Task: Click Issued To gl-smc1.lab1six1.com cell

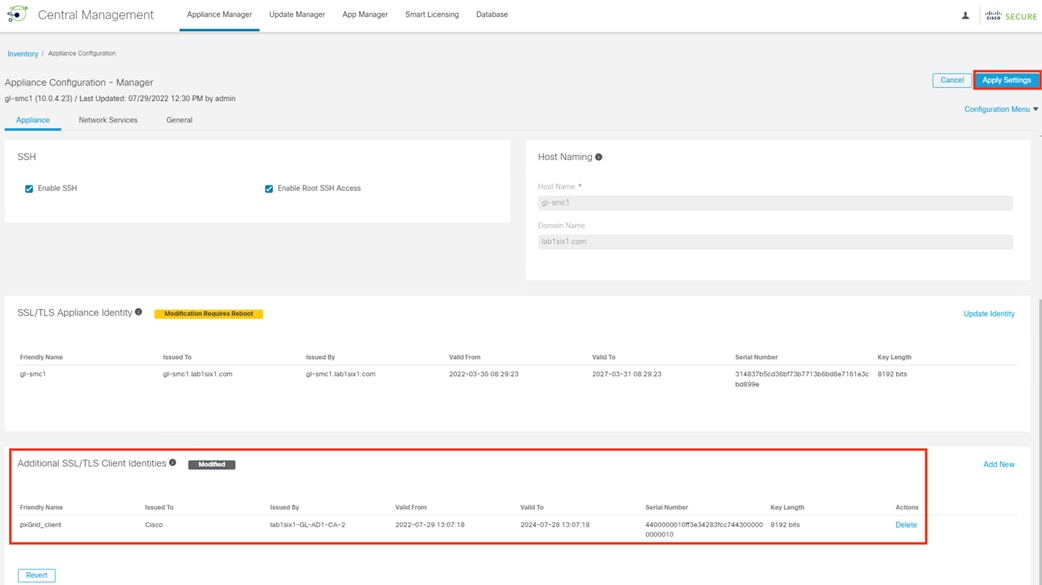Action: pos(197,374)
